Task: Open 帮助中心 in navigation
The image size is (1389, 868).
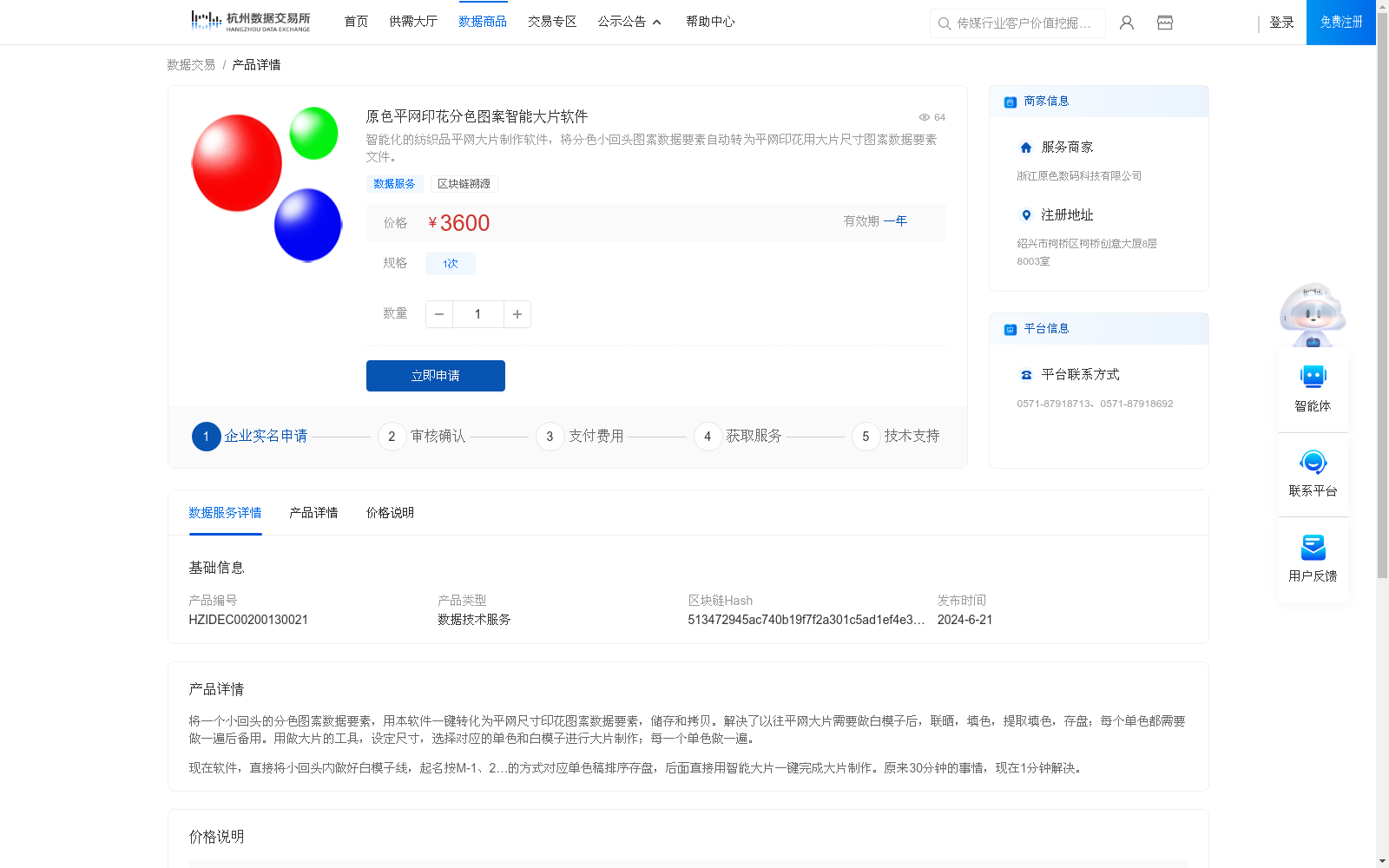Action: click(710, 22)
